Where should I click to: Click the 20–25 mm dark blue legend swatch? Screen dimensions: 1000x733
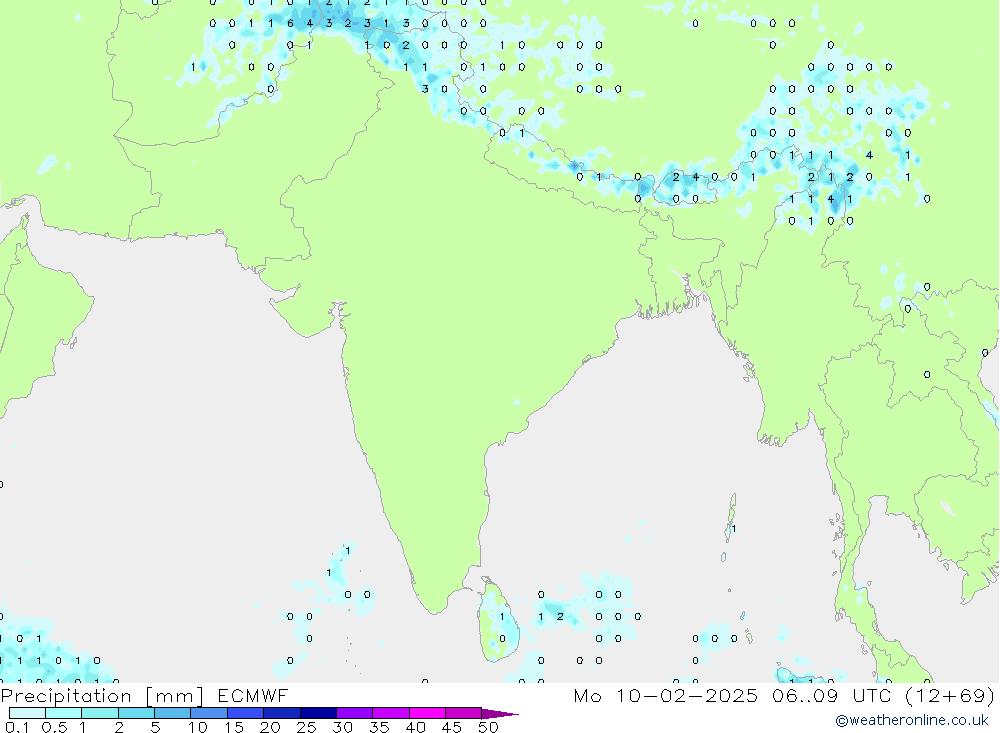point(281,713)
